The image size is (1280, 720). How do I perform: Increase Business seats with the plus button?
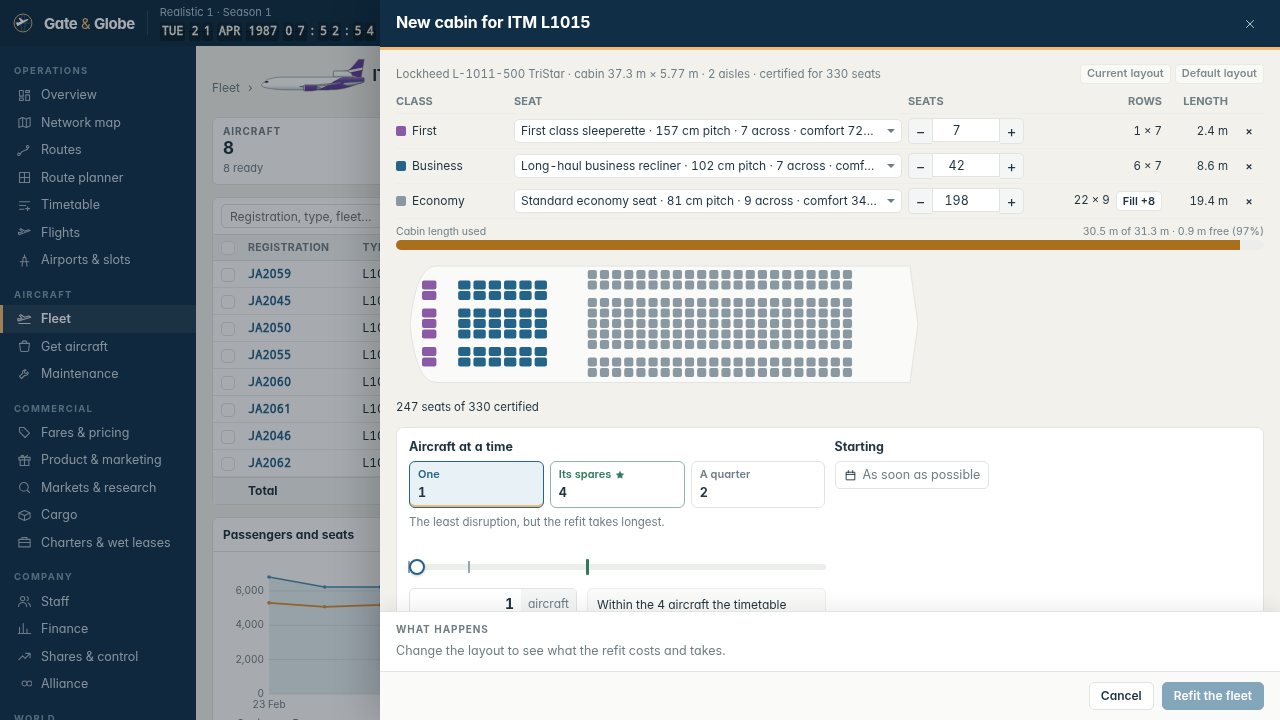click(1011, 166)
